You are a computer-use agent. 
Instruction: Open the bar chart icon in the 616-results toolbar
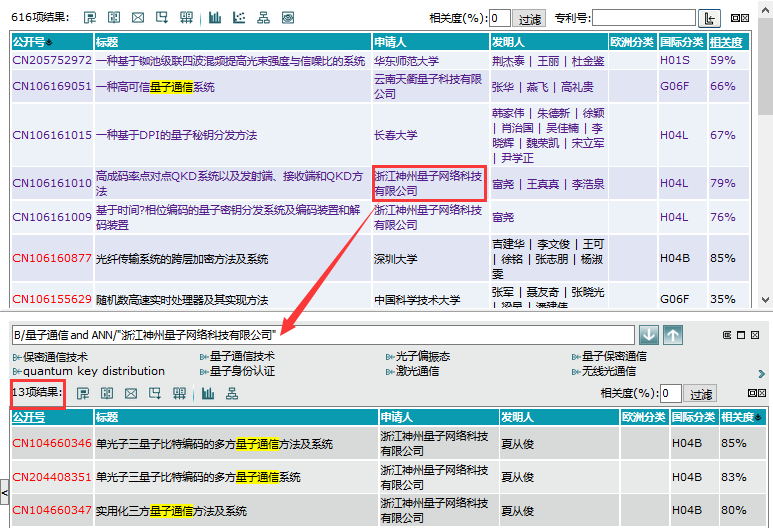click(x=215, y=18)
